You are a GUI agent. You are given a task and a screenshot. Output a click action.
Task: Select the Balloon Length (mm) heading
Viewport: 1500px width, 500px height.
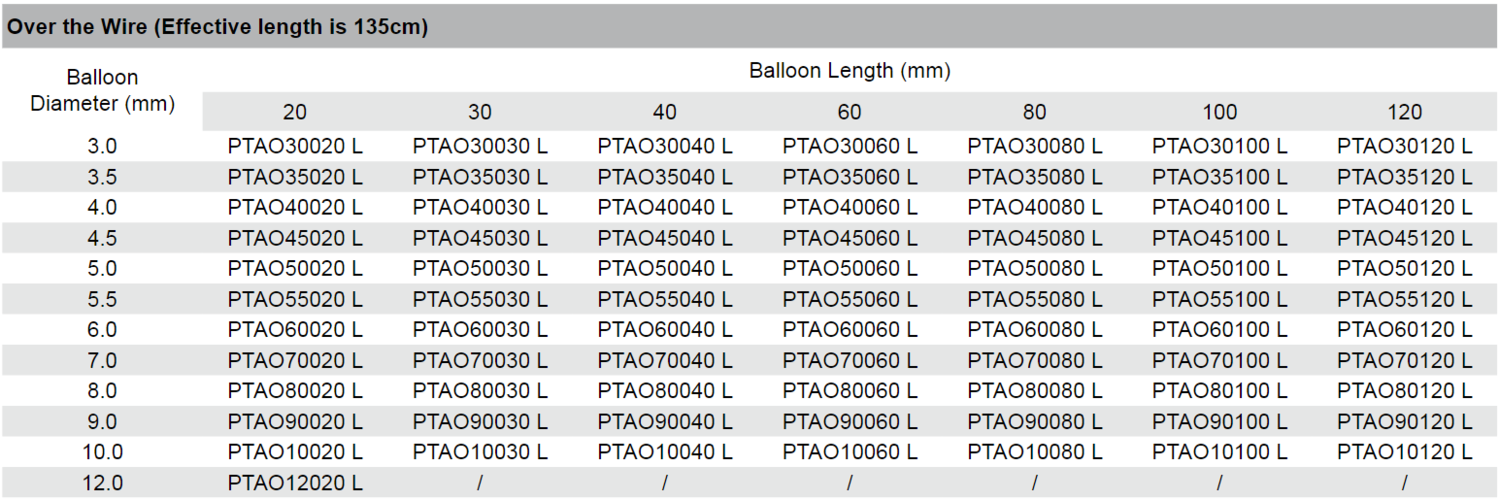849,71
